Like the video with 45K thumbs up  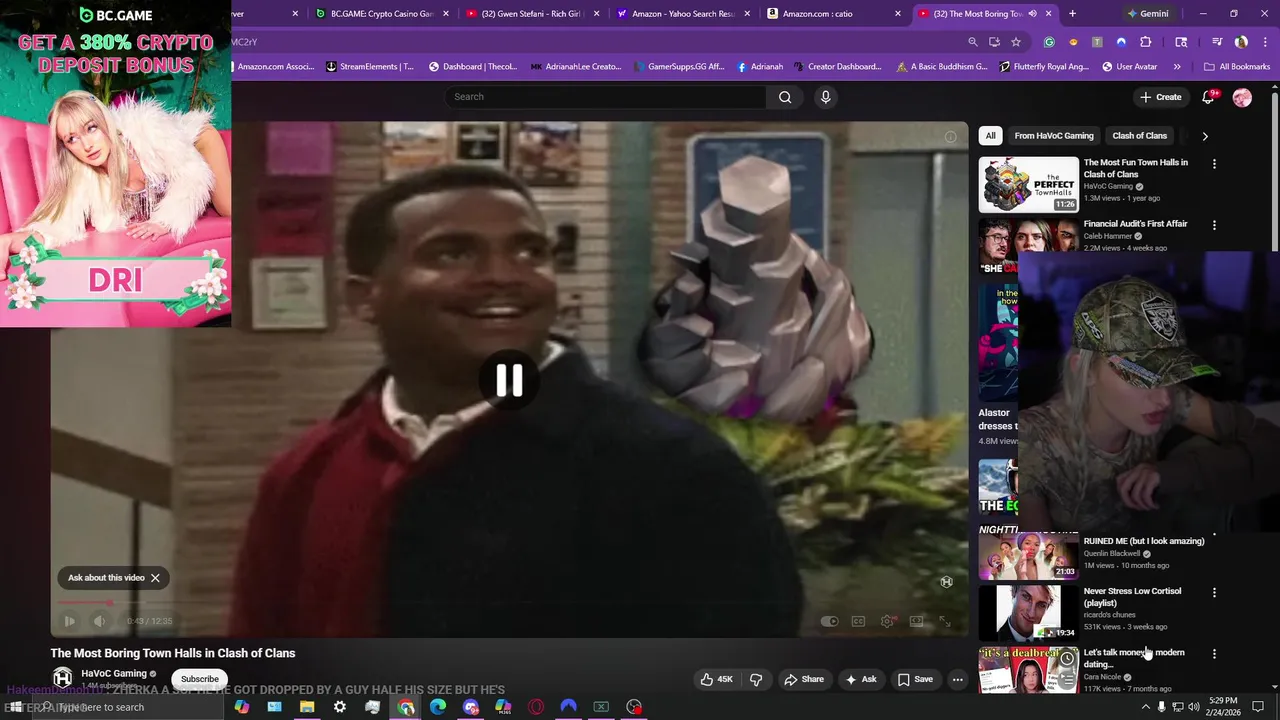point(716,679)
